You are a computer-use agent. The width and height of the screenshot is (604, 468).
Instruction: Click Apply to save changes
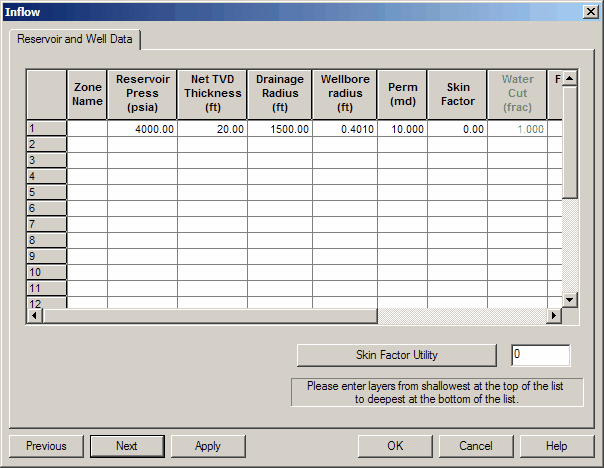point(208,446)
